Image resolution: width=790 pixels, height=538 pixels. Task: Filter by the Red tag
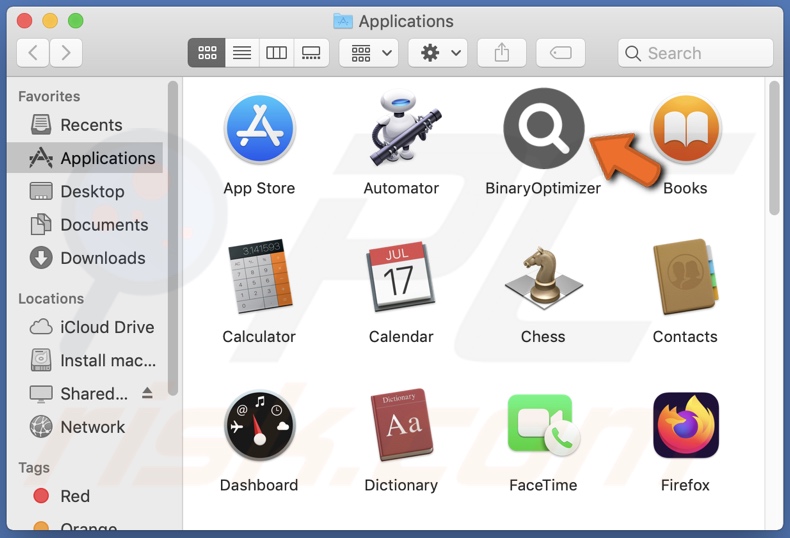coord(86,496)
